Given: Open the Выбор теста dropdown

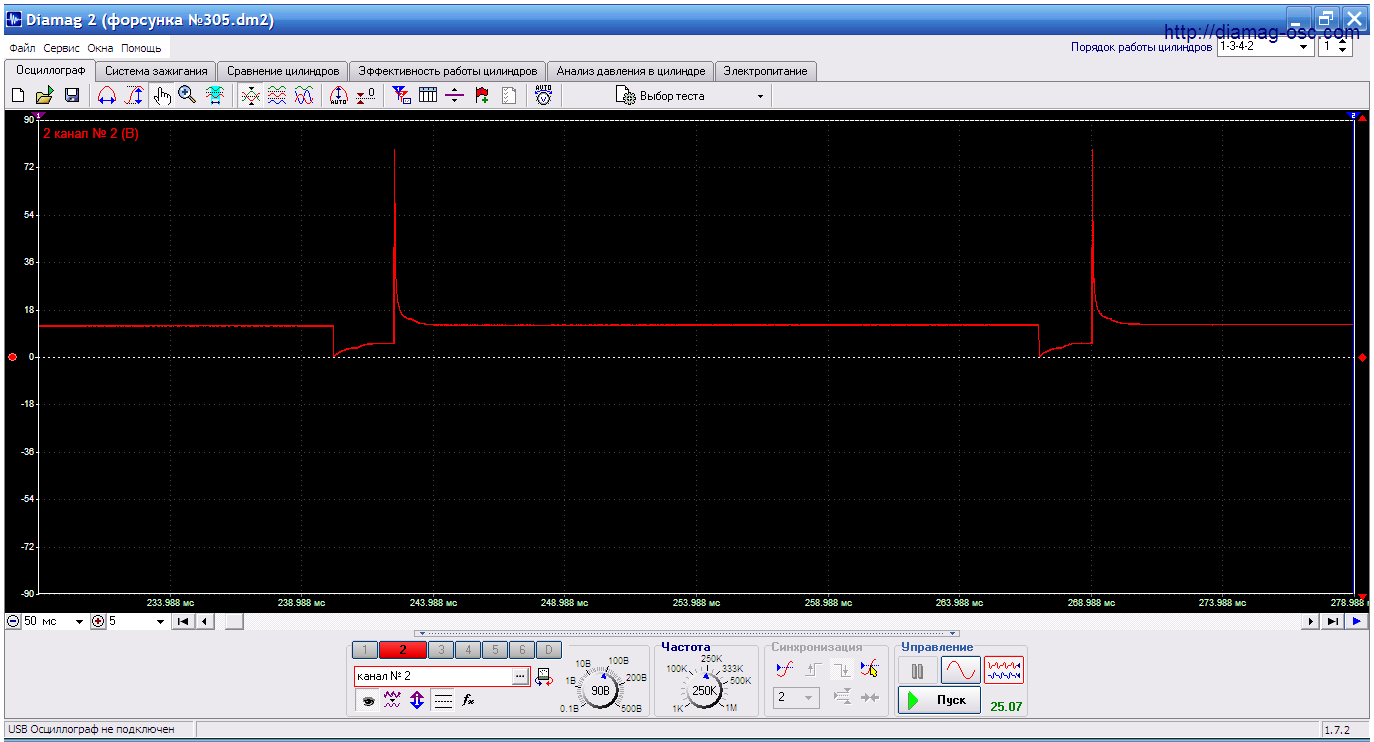Looking at the screenshot, I should [x=690, y=96].
